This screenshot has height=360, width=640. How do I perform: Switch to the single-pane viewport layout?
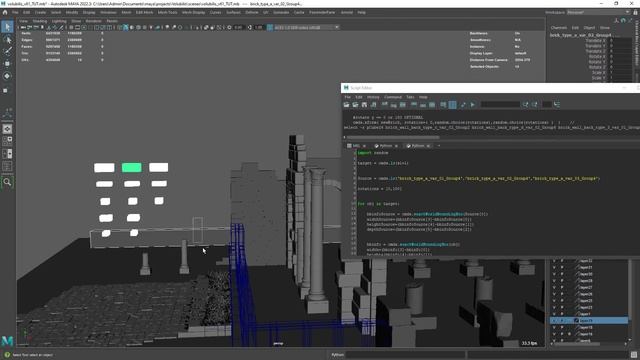click(x=7, y=129)
